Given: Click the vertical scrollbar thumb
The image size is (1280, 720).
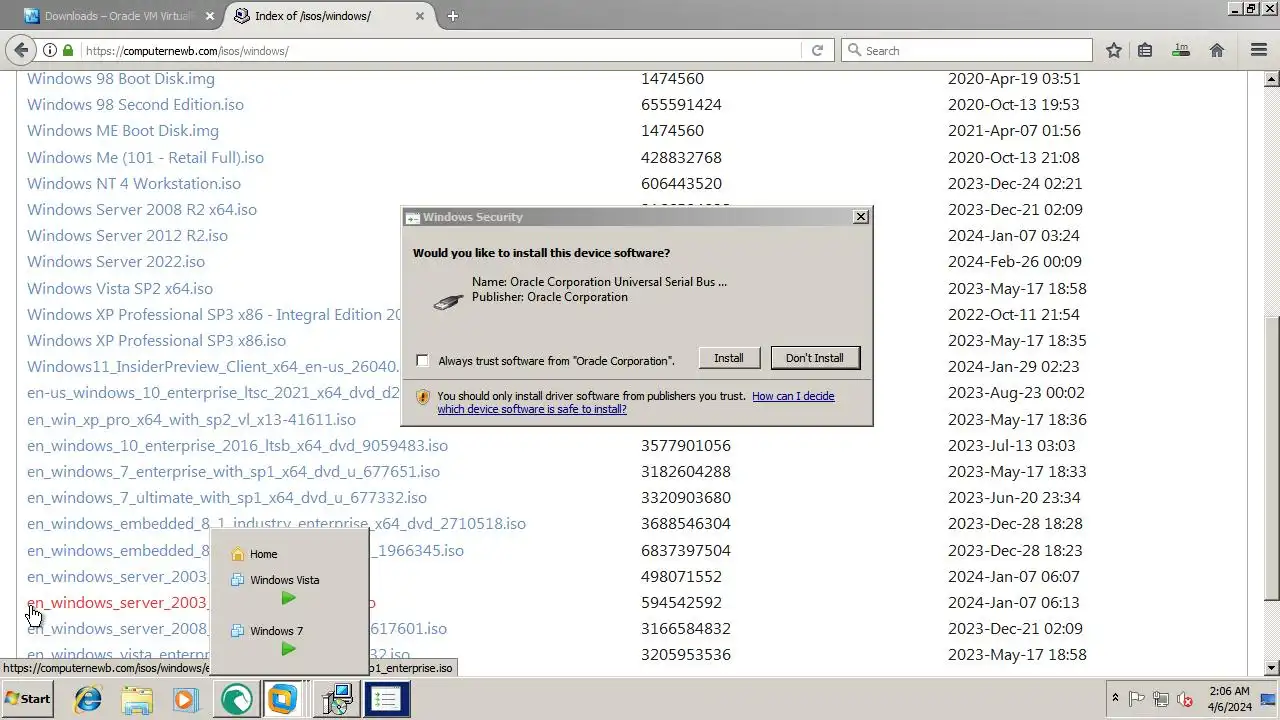Looking at the screenshot, I should (x=1272, y=460).
